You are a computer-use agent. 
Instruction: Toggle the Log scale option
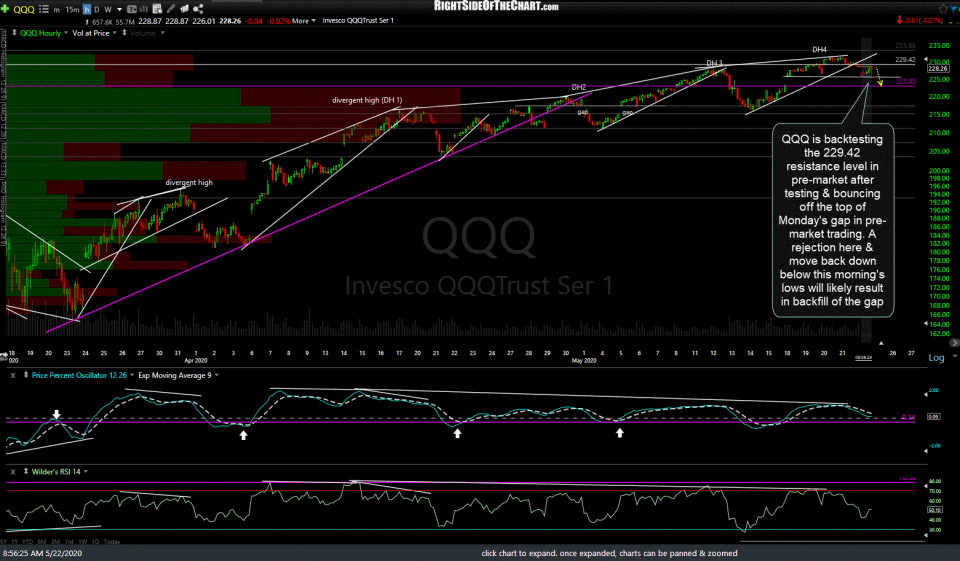[936, 358]
